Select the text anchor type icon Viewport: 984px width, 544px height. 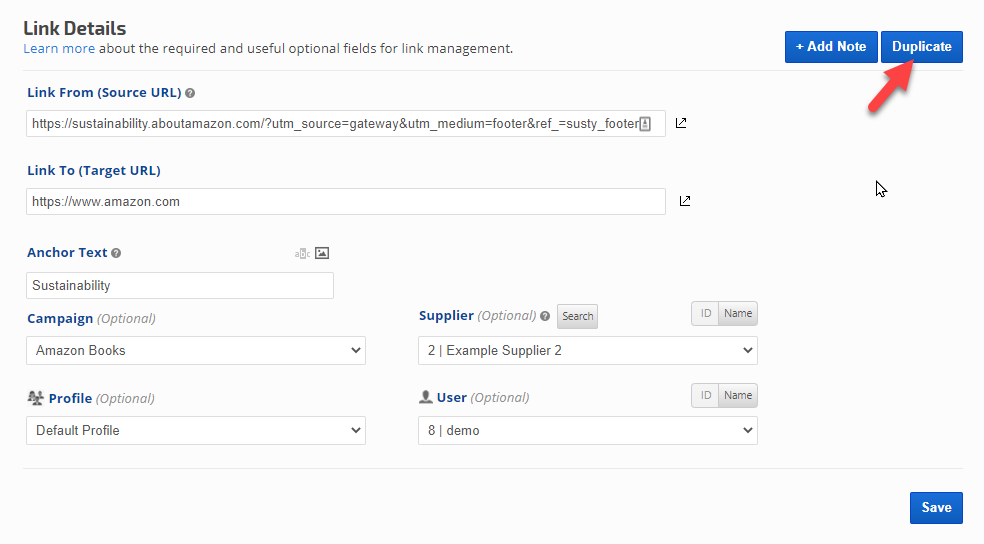point(302,253)
